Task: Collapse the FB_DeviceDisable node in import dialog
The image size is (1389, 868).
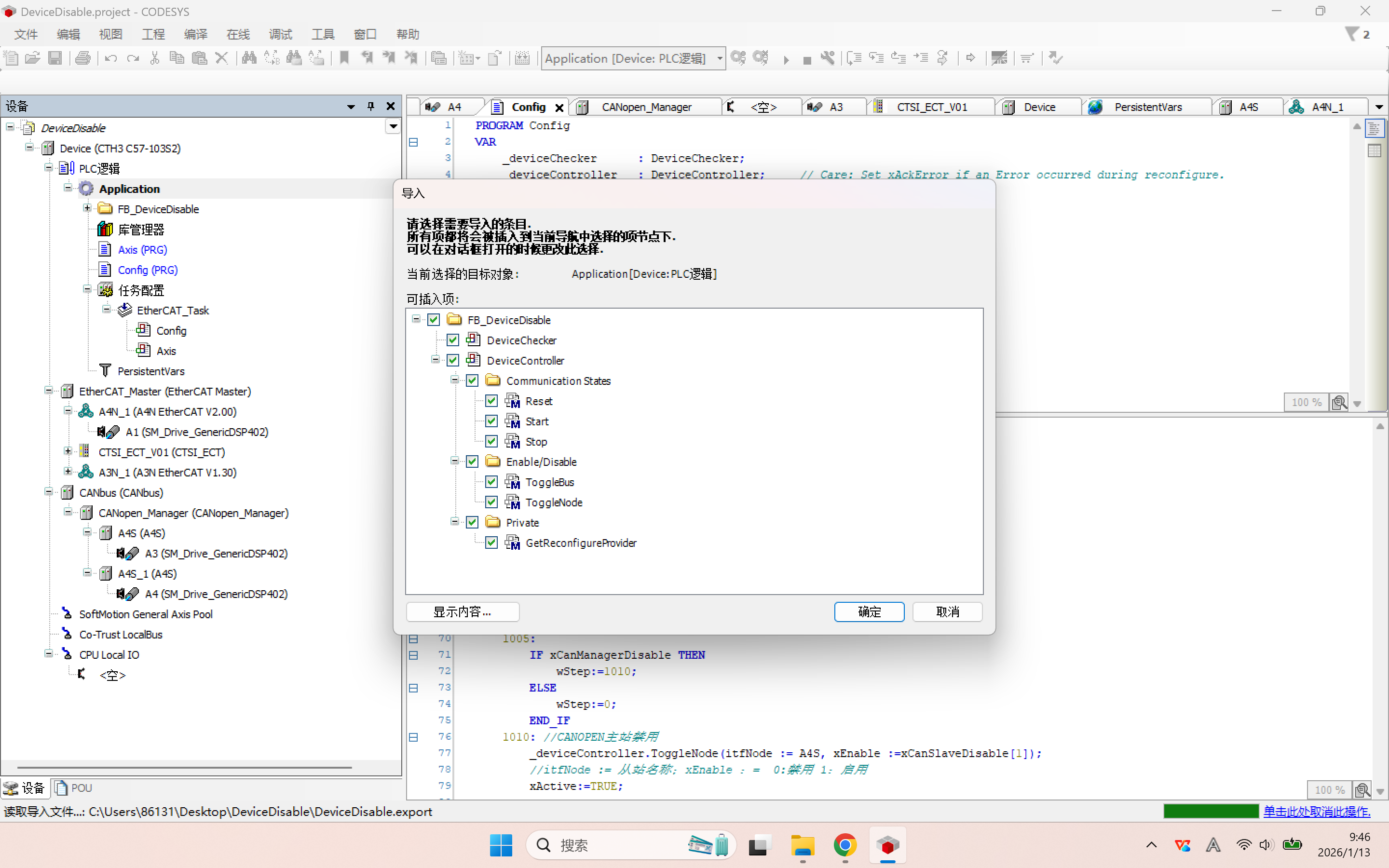Action: pyautogui.click(x=416, y=319)
